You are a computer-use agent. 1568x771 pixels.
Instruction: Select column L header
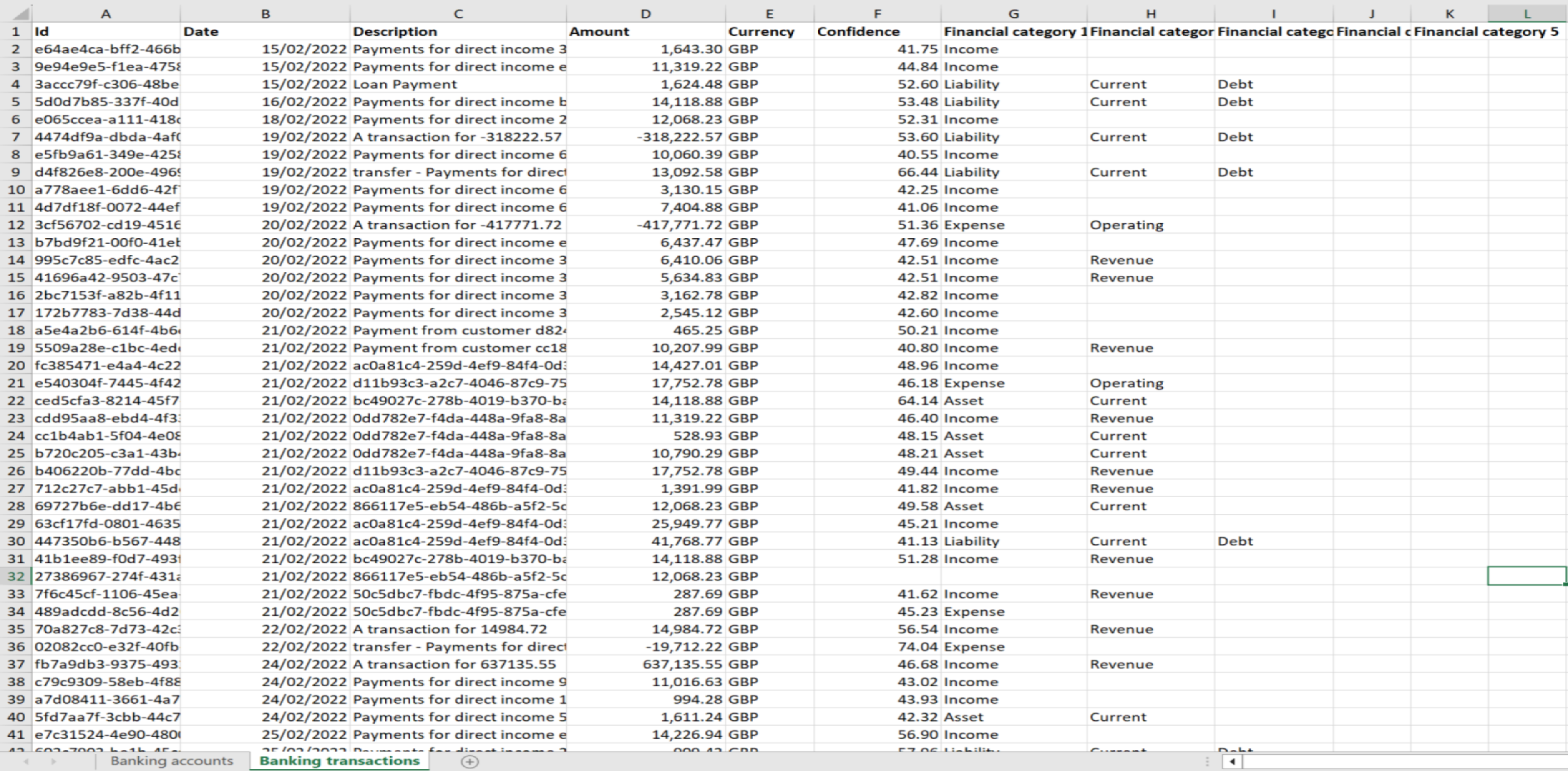coord(1527,14)
